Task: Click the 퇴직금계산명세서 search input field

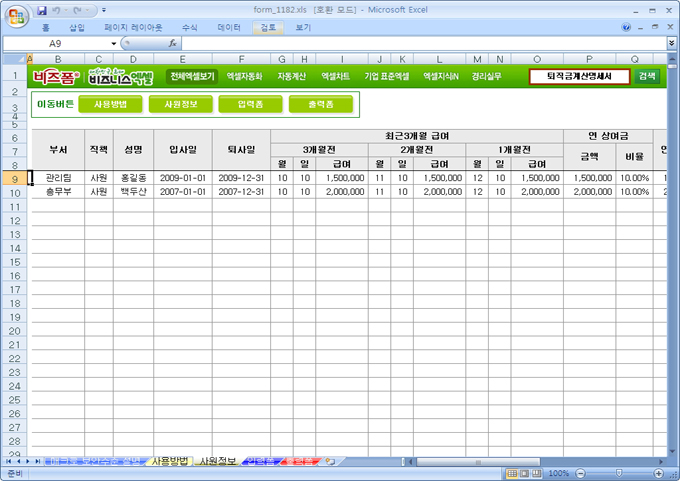Action: point(580,76)
